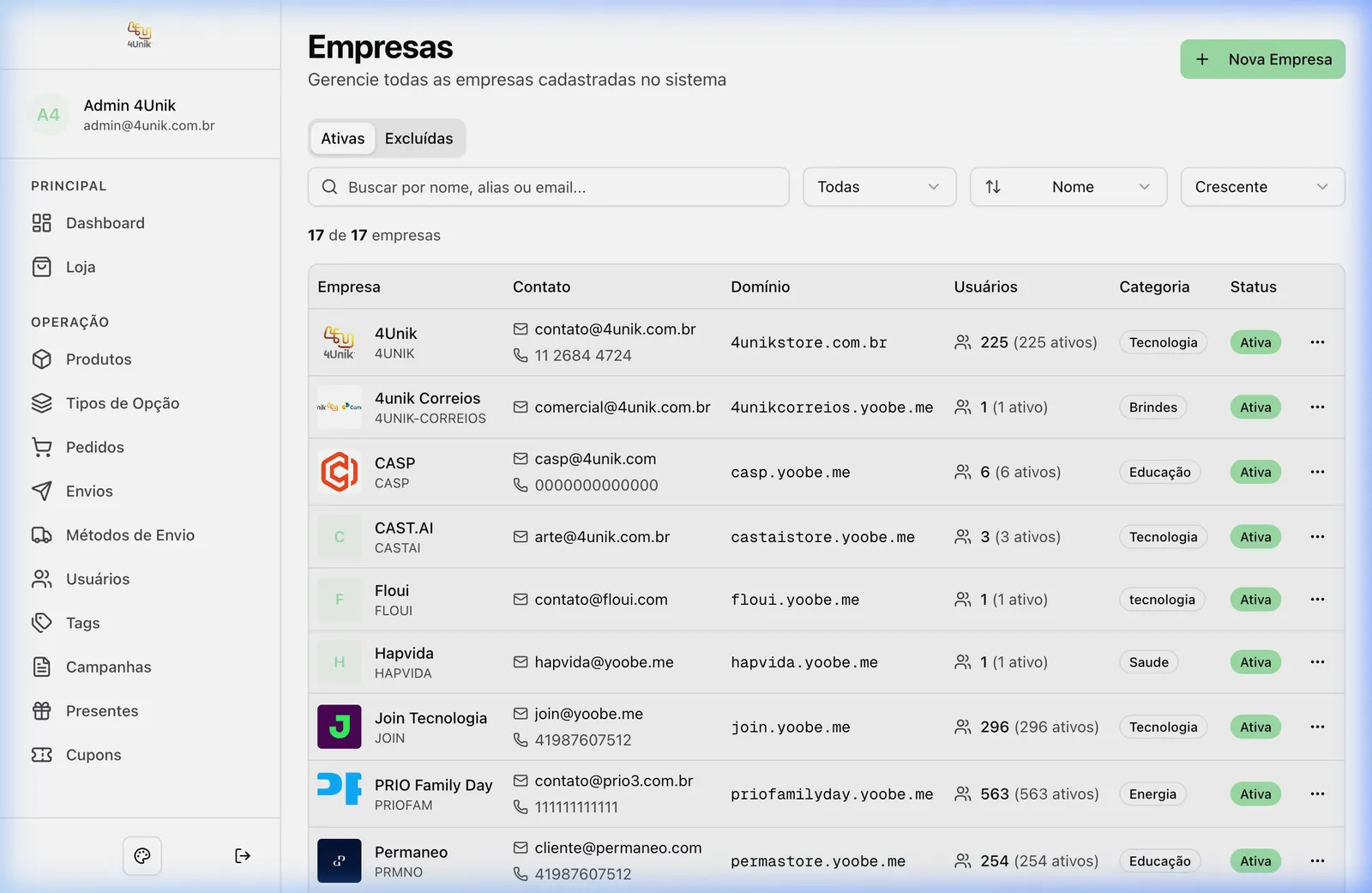Click the Saude category badge

click(x=1149, y=662)
